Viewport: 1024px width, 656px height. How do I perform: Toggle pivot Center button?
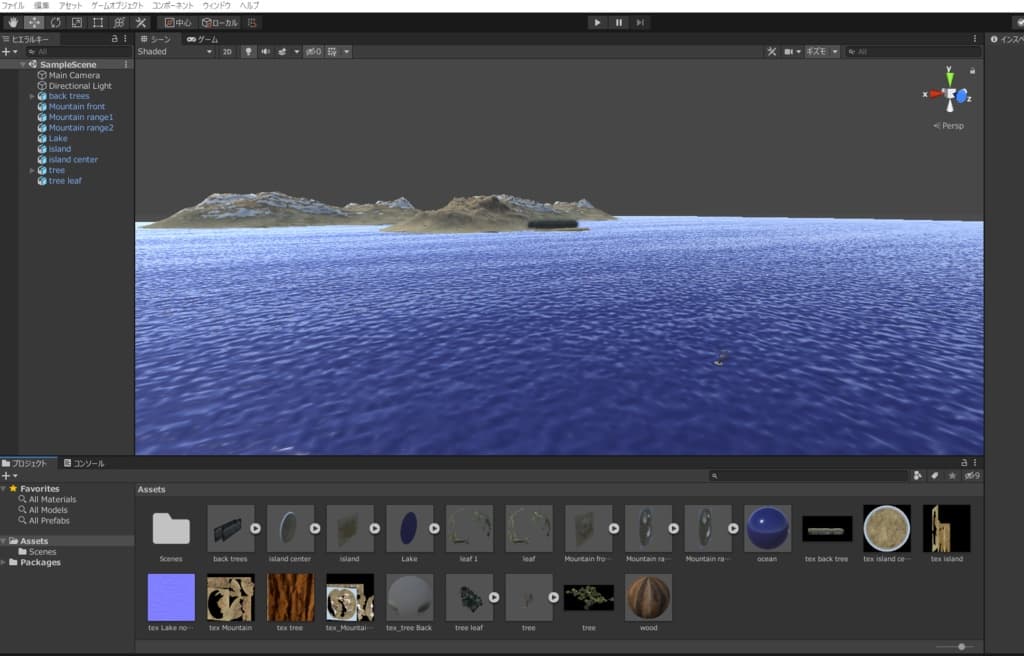pyautogui.click(x=177, y=22)
